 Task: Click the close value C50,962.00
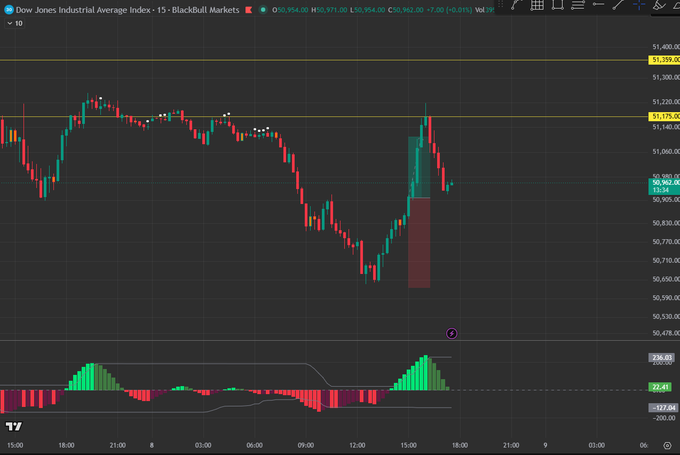click(405, 10)
